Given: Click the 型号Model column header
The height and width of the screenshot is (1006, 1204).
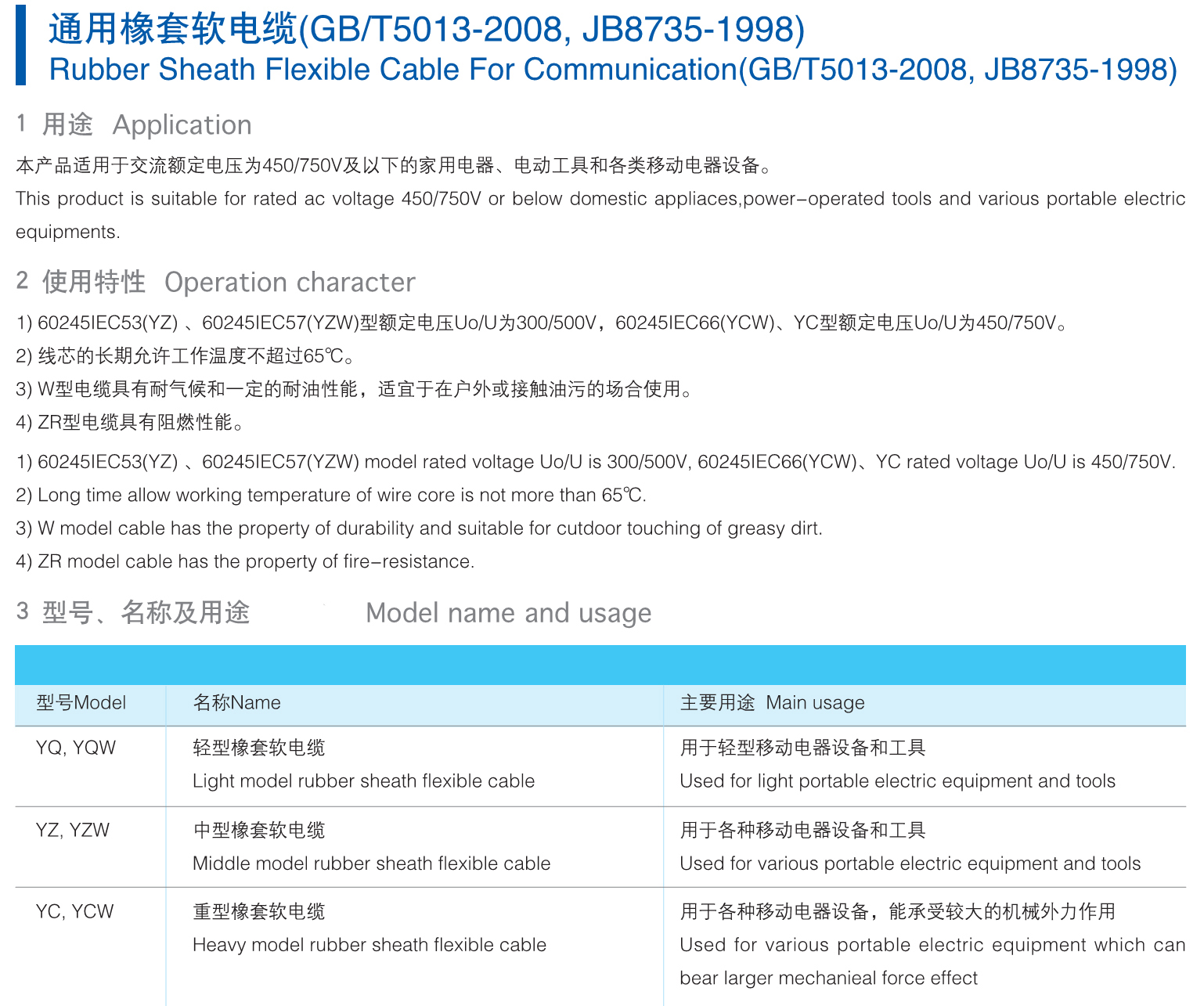Looking at the screenshot, I should click(81, 702).
